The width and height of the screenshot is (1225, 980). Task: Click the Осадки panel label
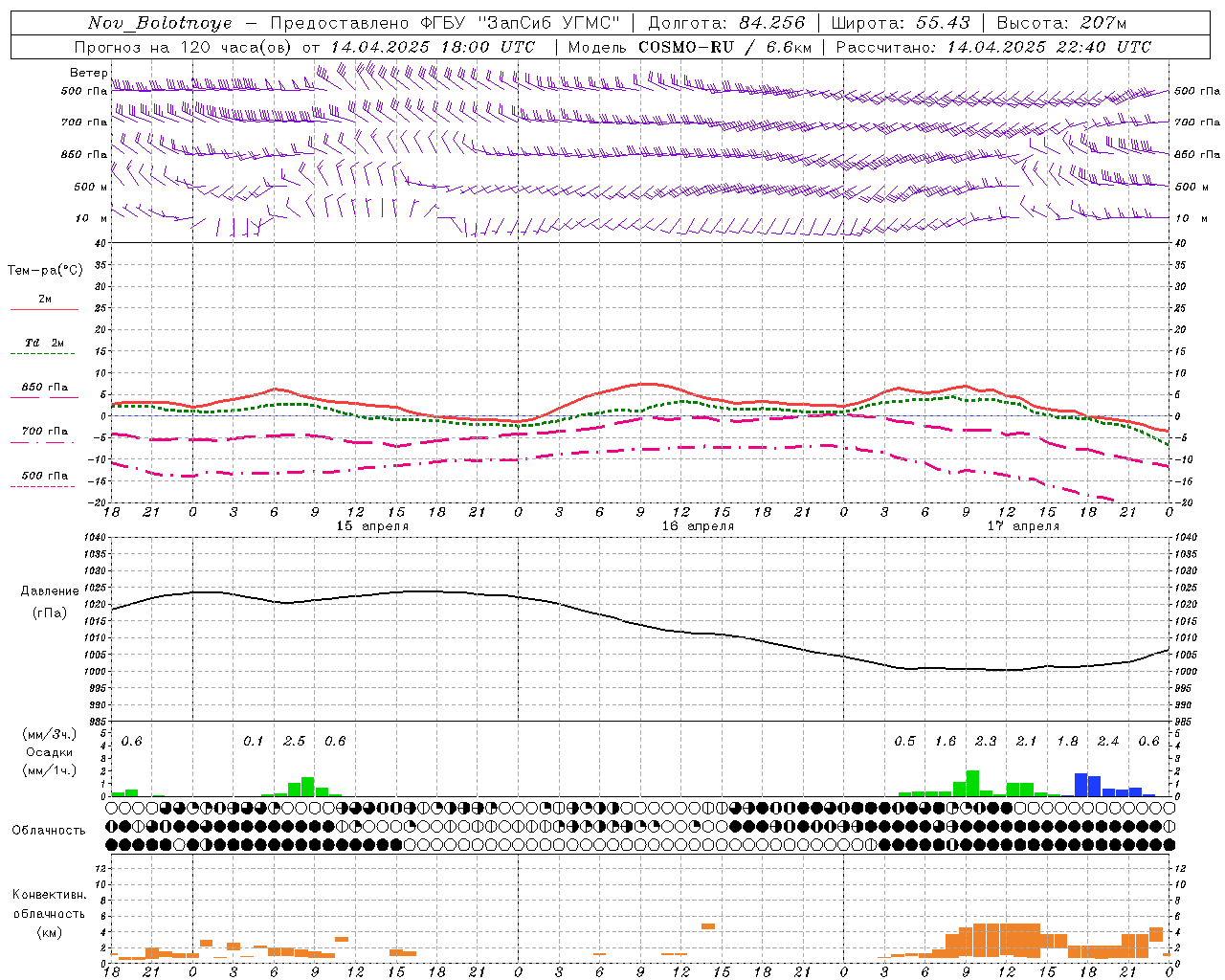(49, 752)
